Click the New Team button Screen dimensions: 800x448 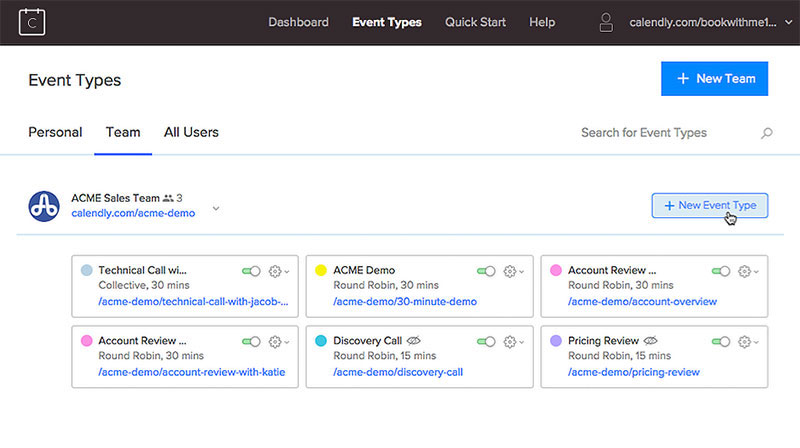714,78
